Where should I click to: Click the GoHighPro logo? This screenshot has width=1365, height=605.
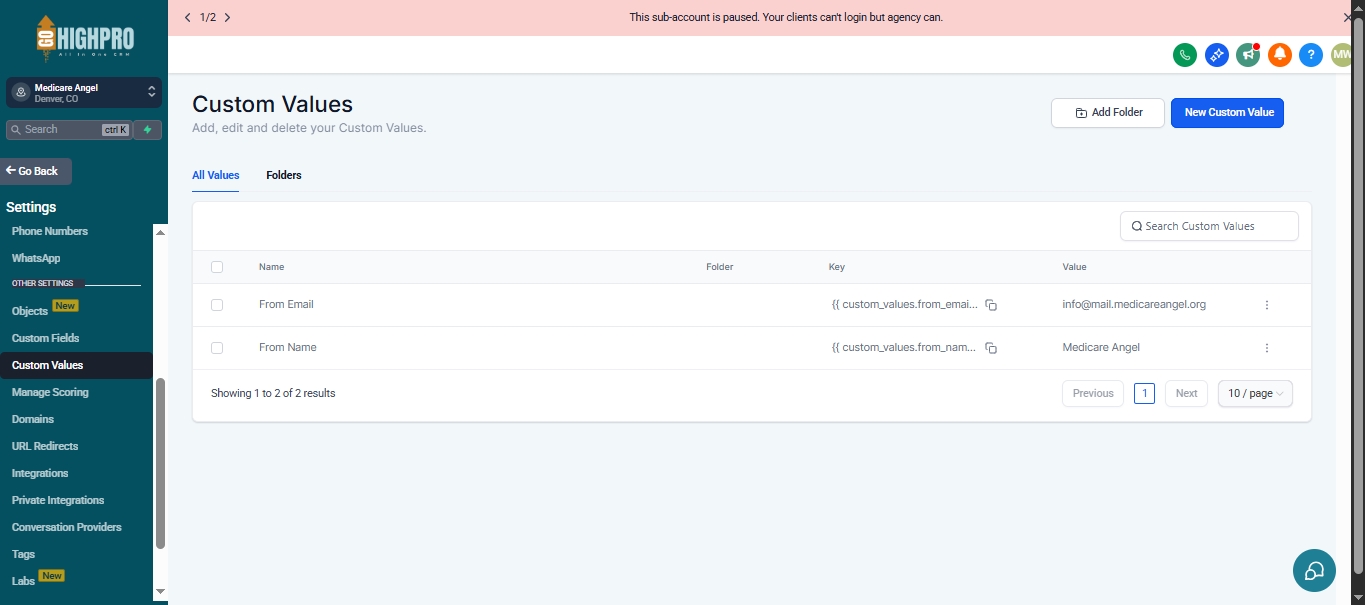pyautogui.click(x=84, y=39)
